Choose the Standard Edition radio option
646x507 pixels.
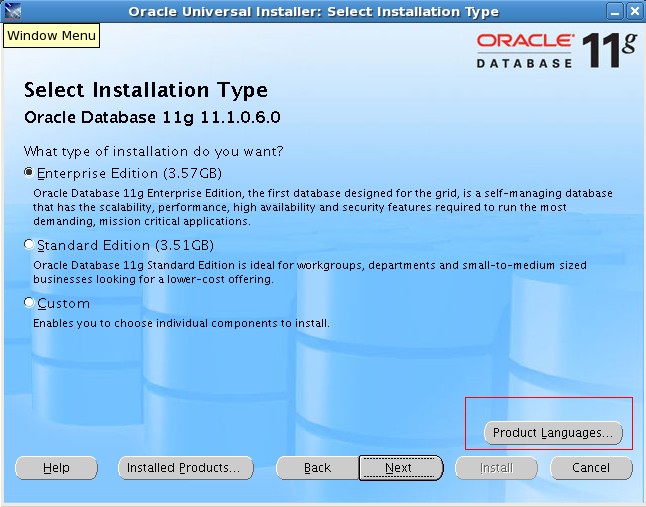[28, 244]
